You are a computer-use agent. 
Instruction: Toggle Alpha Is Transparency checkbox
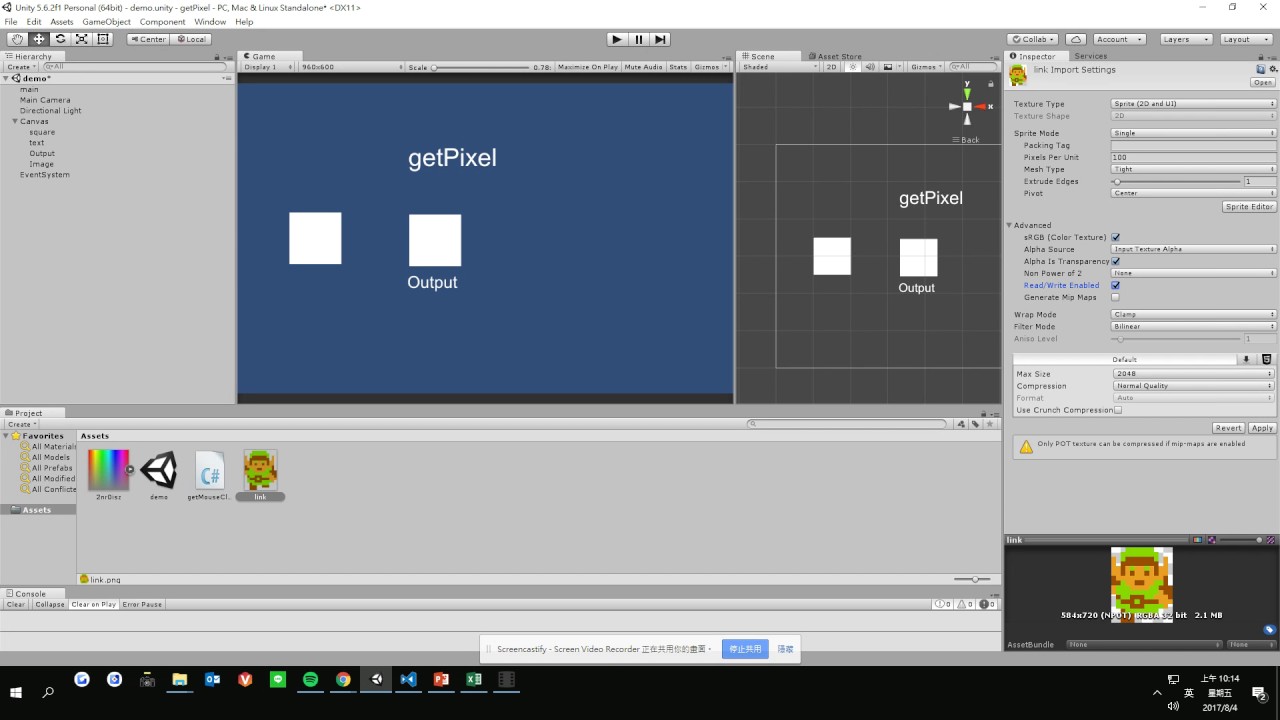[x=1116, y=261]
